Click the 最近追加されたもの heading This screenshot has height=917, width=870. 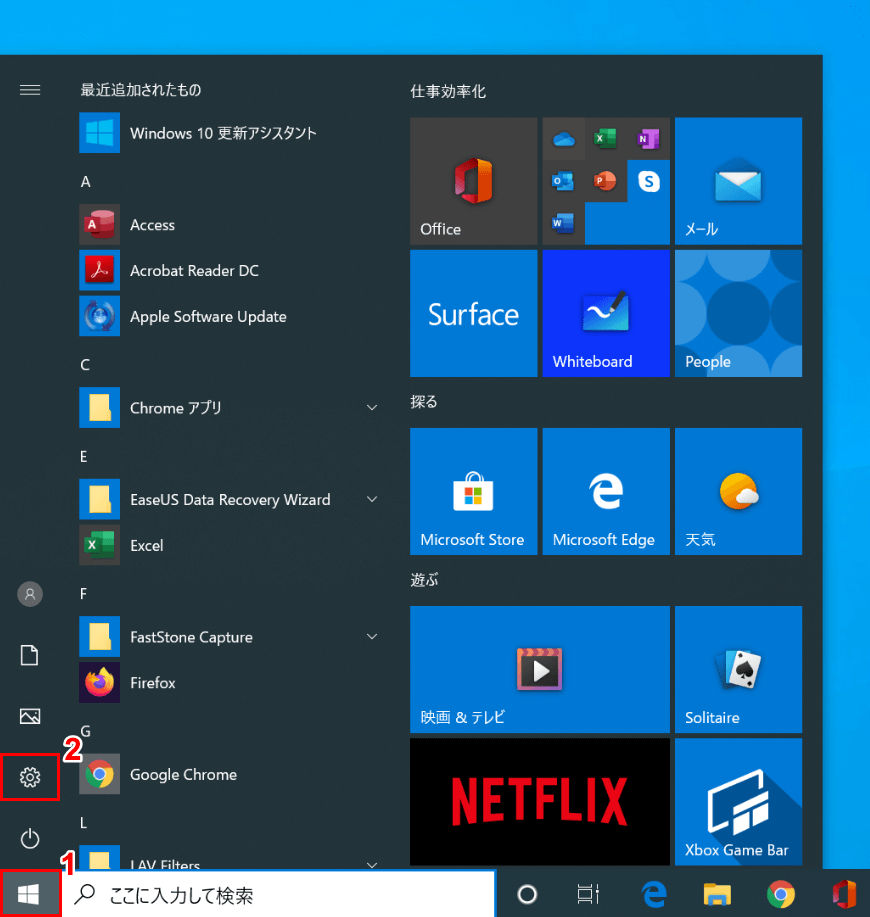coord(141,89)
